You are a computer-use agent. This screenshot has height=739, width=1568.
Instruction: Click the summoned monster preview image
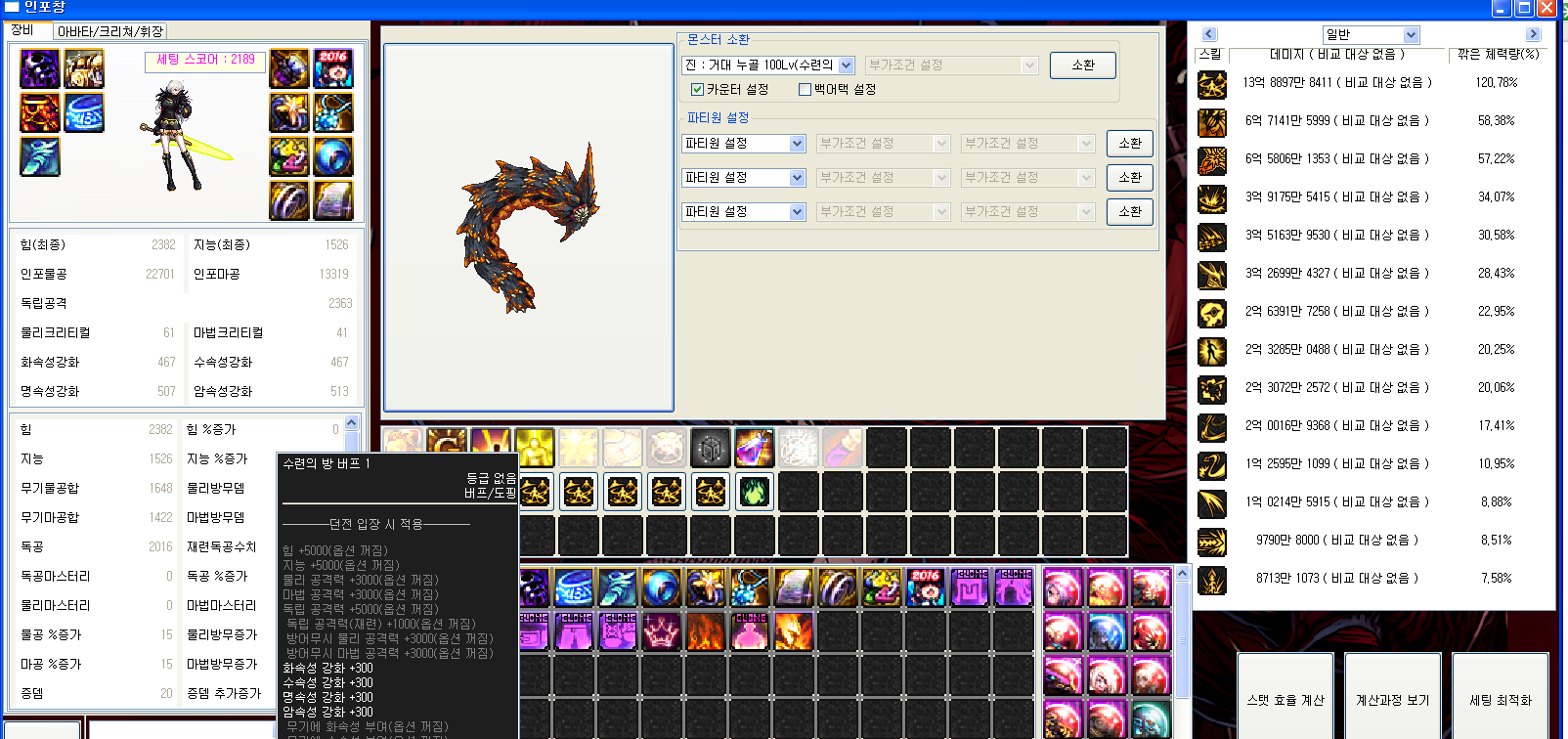(x=529, y=228)
